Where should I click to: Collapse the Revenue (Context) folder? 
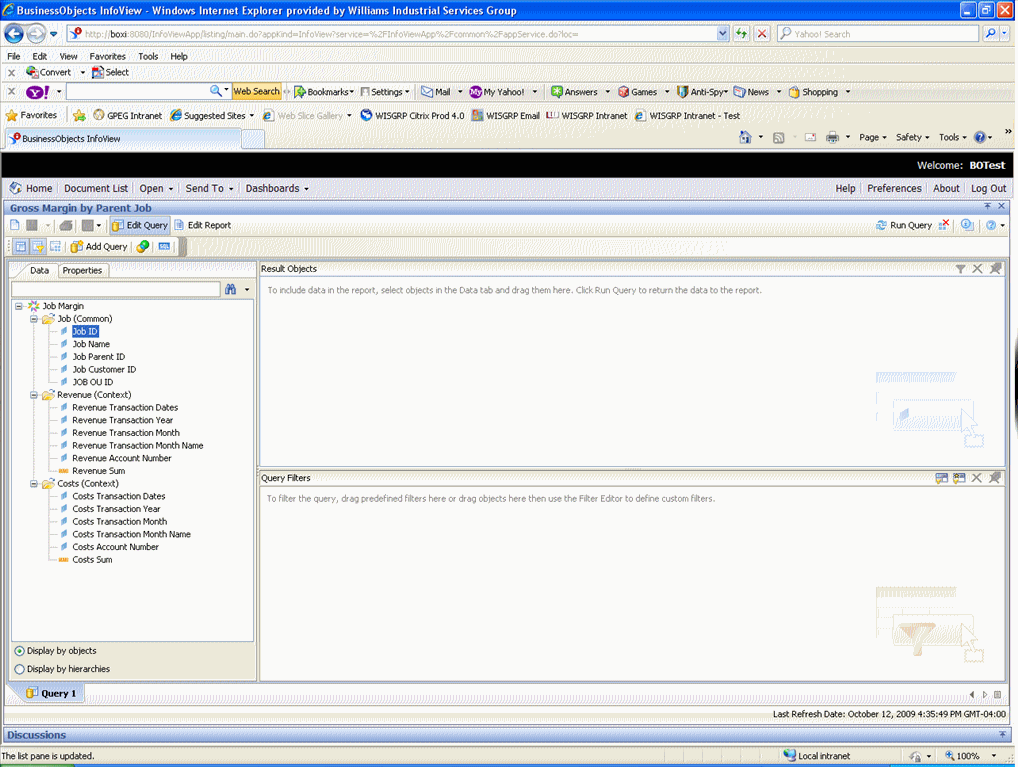tap(34, 395)
